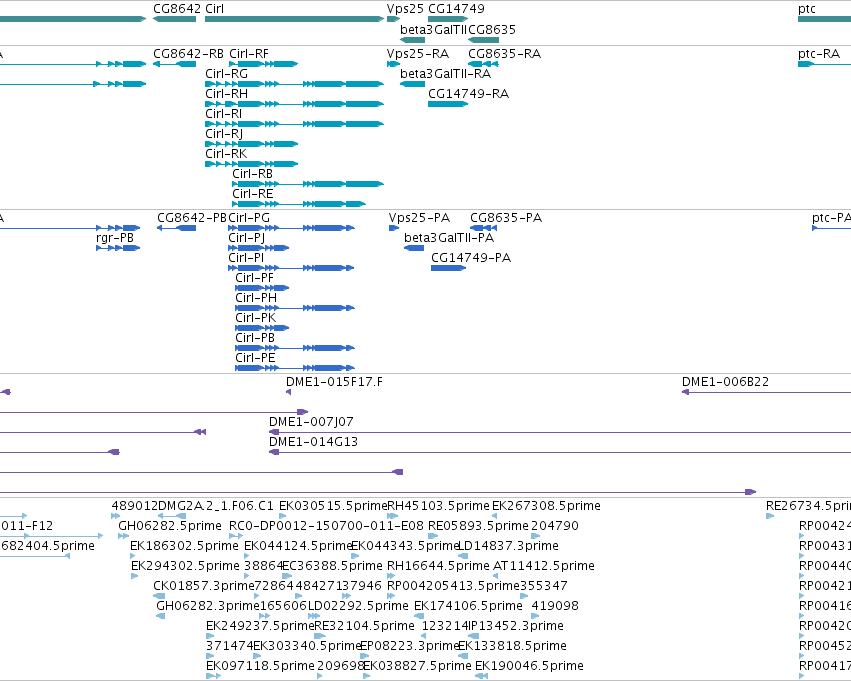Select the CG8635-PA protein label
This screenshot has height=681, width=851.
point(506,218)
